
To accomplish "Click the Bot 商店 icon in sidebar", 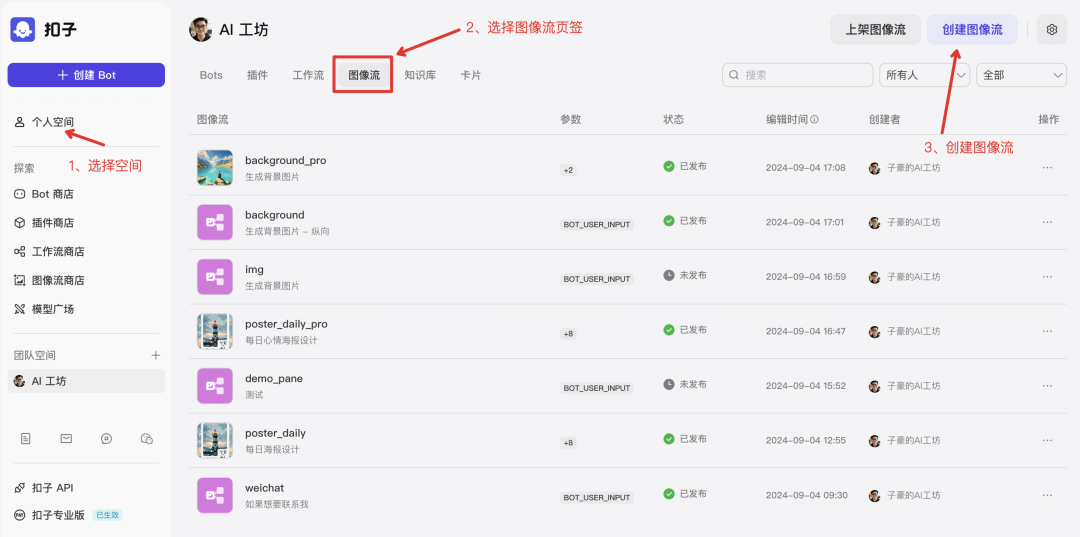I will click(x=19, y=194).
